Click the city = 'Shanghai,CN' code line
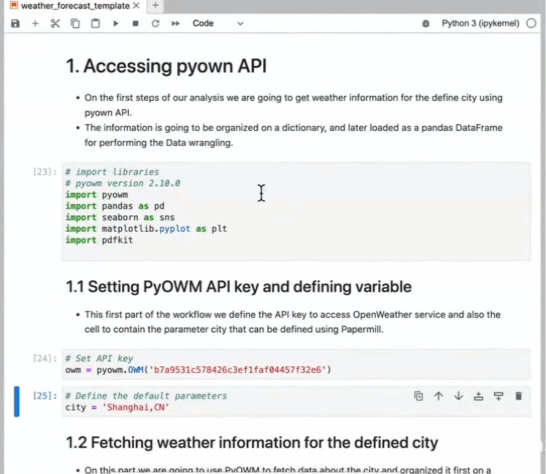The height and width of the screenshot is (474, 546). click(x=117, y=407)
